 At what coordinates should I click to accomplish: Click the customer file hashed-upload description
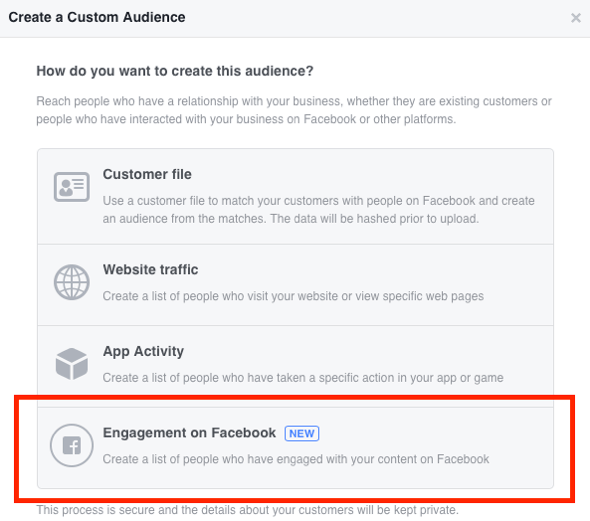coord(319,210)
